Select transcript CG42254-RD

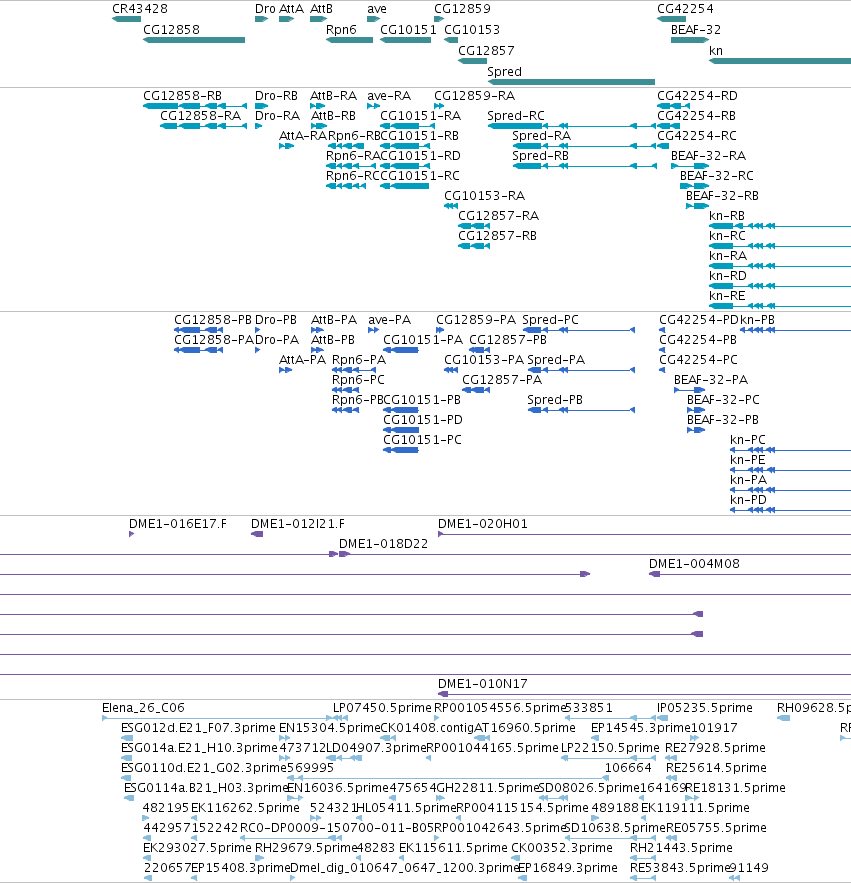[697, 96]
